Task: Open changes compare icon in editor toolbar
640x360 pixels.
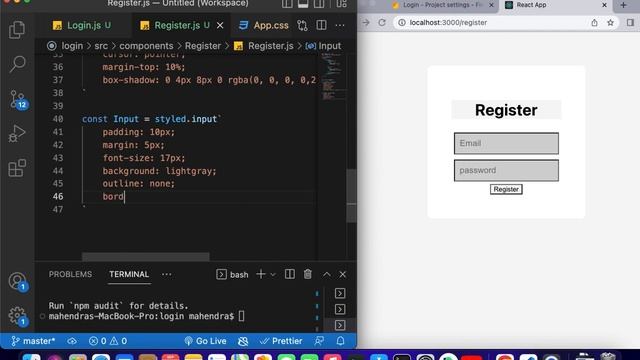Action: click(x=302, y=25)
